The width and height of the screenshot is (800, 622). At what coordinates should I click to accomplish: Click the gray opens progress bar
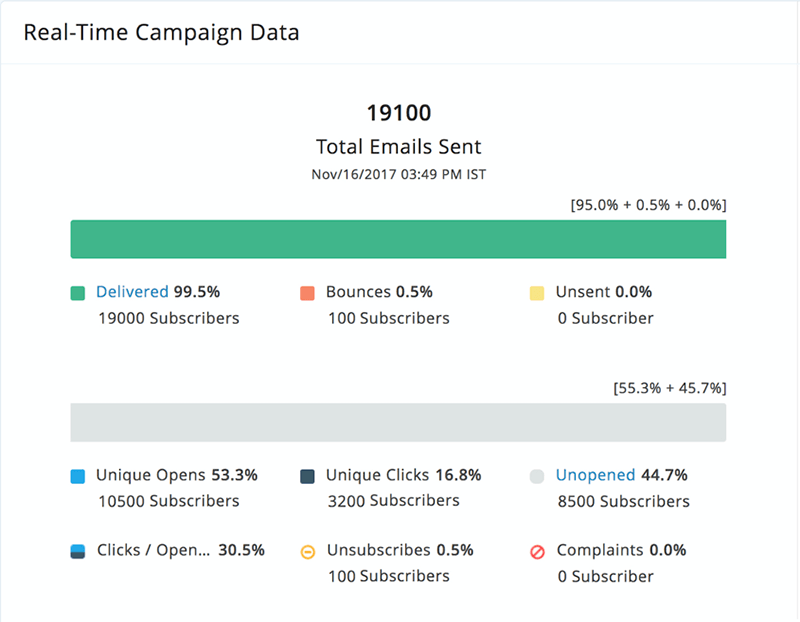point(398,422)
